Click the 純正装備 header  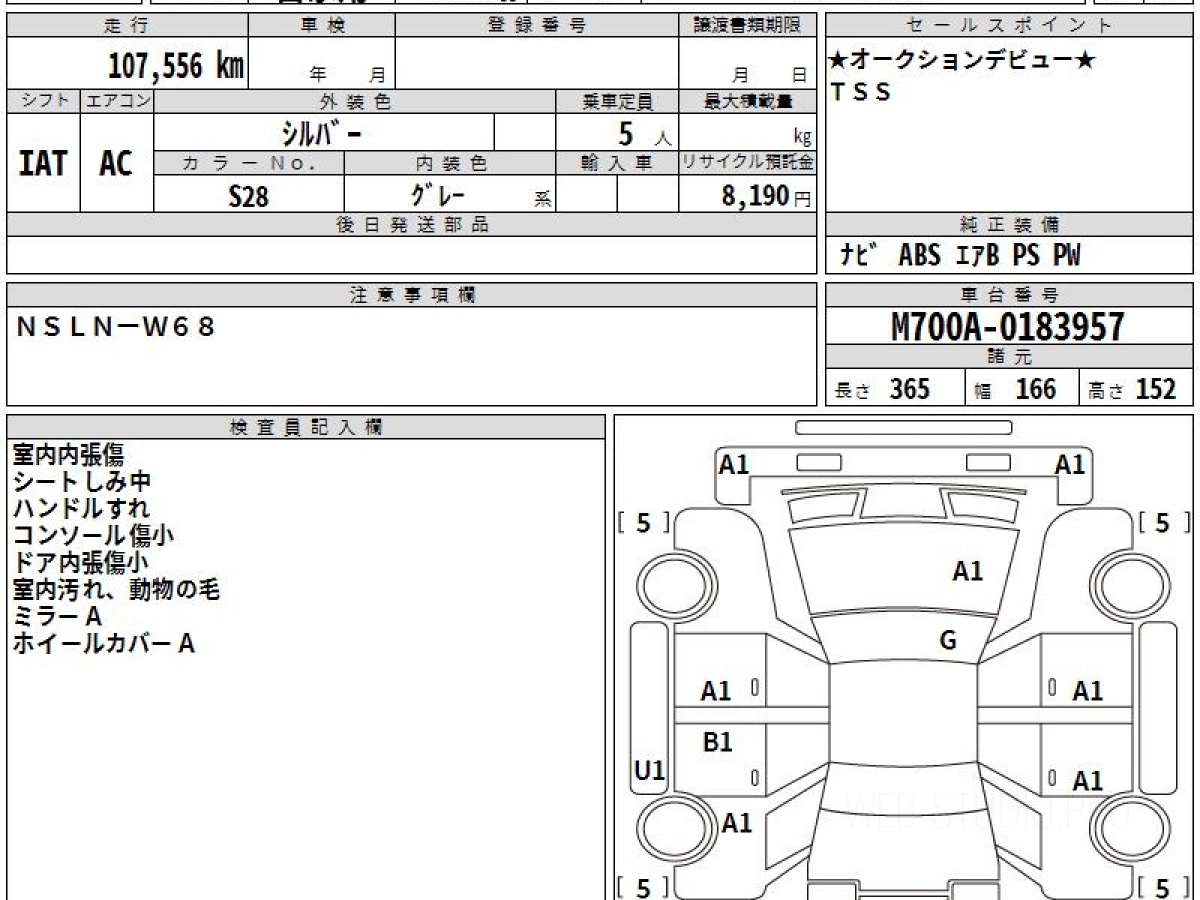tap(1010, 224)
